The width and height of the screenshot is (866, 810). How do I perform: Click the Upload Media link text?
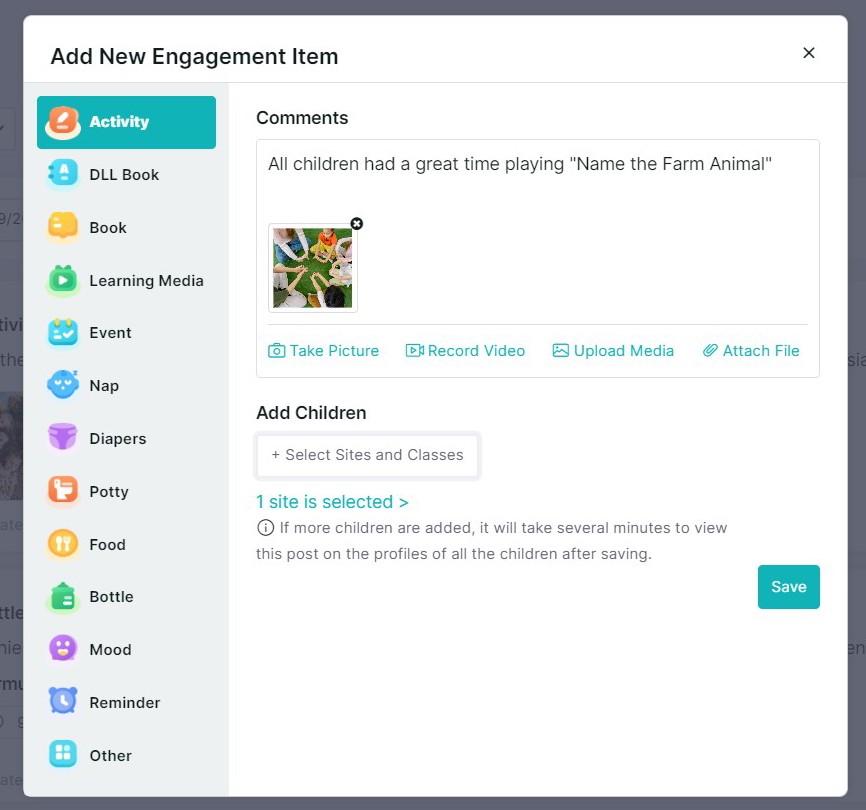[x=624, y=351]
